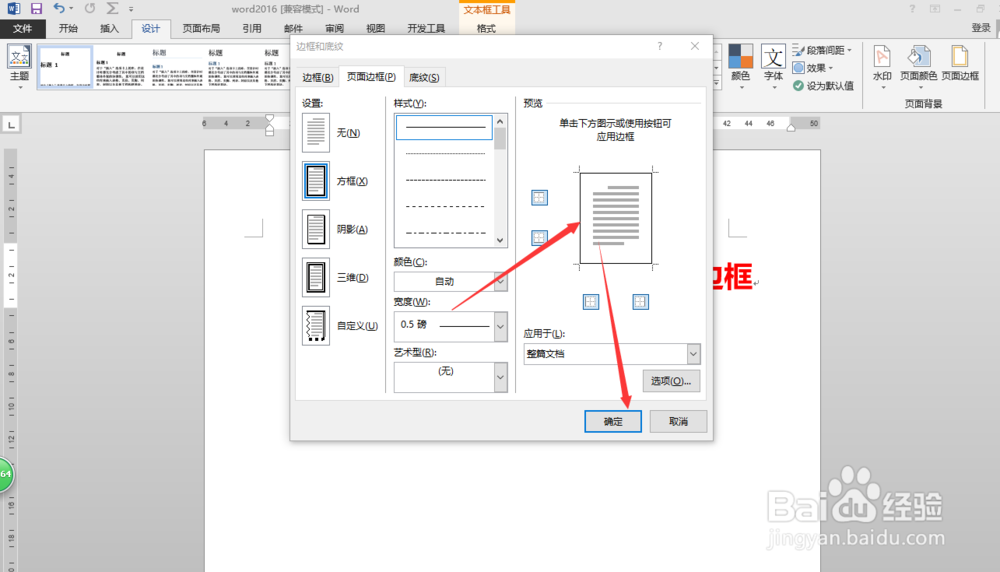This screenshot has width=1000, height=572.
Task: Click the Redo icon in title bar
Action: click(90, 8)
